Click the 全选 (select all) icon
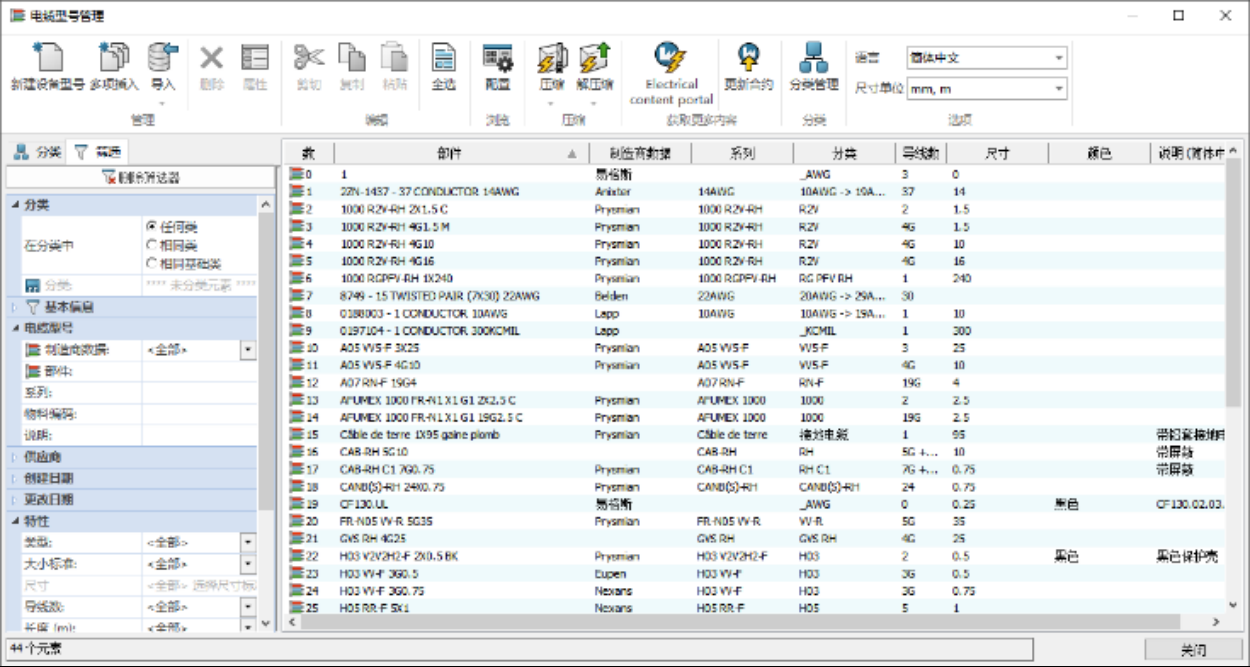The height and width of the screenshot is (667, 1250). pos(443,60)
